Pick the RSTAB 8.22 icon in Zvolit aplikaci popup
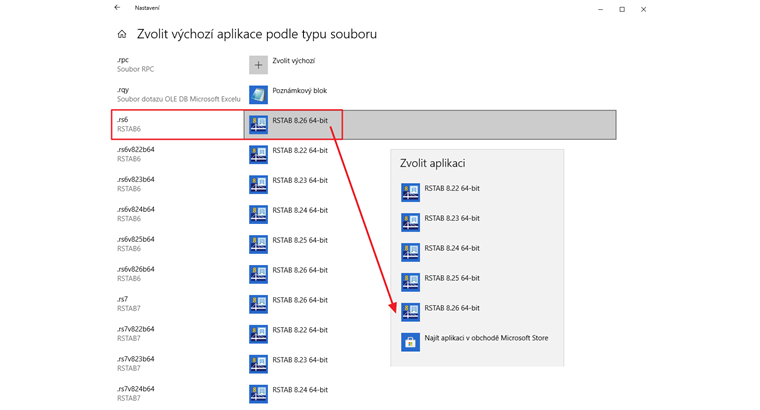 click(411, 192)
